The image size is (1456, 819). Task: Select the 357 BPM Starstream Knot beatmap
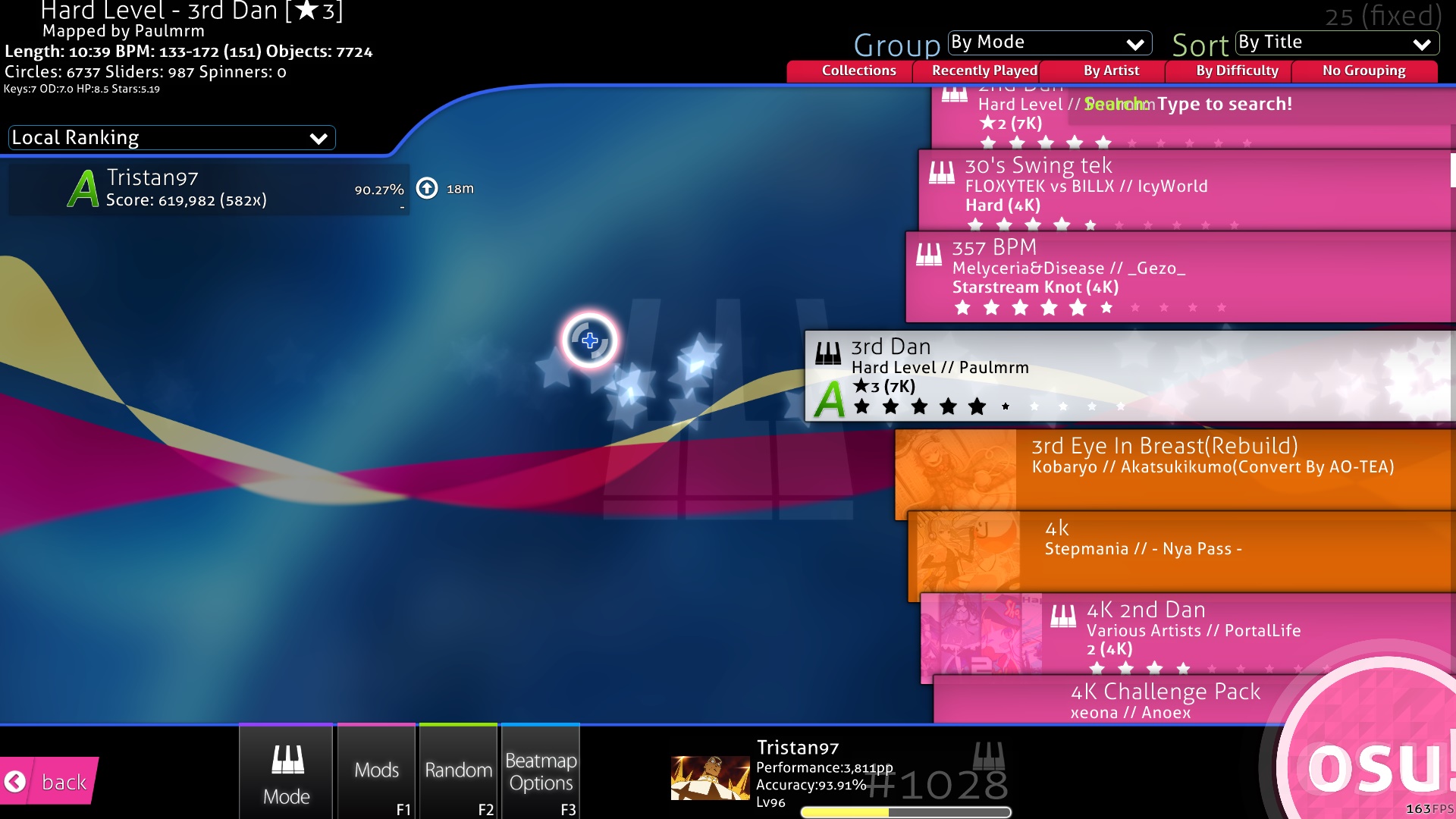1181,277
